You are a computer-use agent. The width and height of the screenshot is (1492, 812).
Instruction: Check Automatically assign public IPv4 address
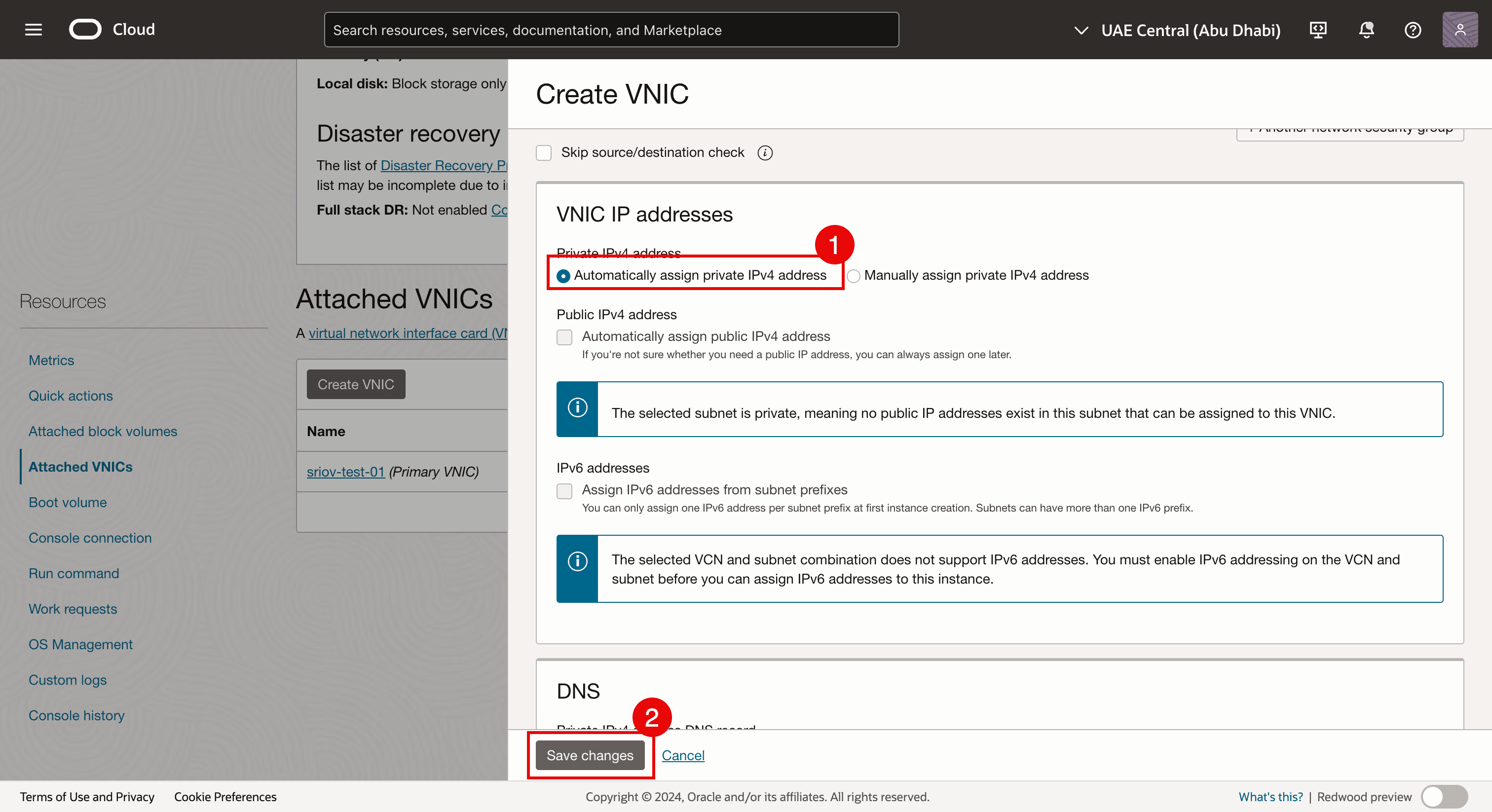(564, 337)
